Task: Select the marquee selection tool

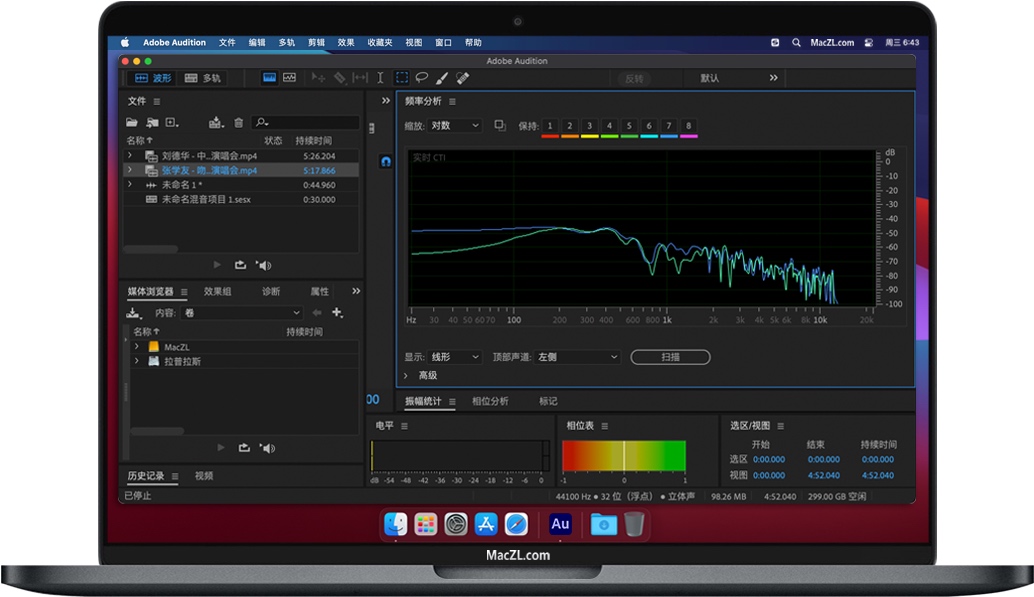Action: pyautogui.click(x=402, y=77)
